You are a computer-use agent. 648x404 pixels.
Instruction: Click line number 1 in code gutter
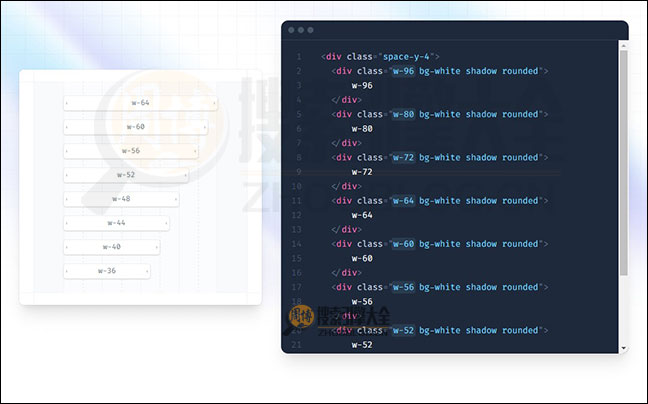[299, 57]
